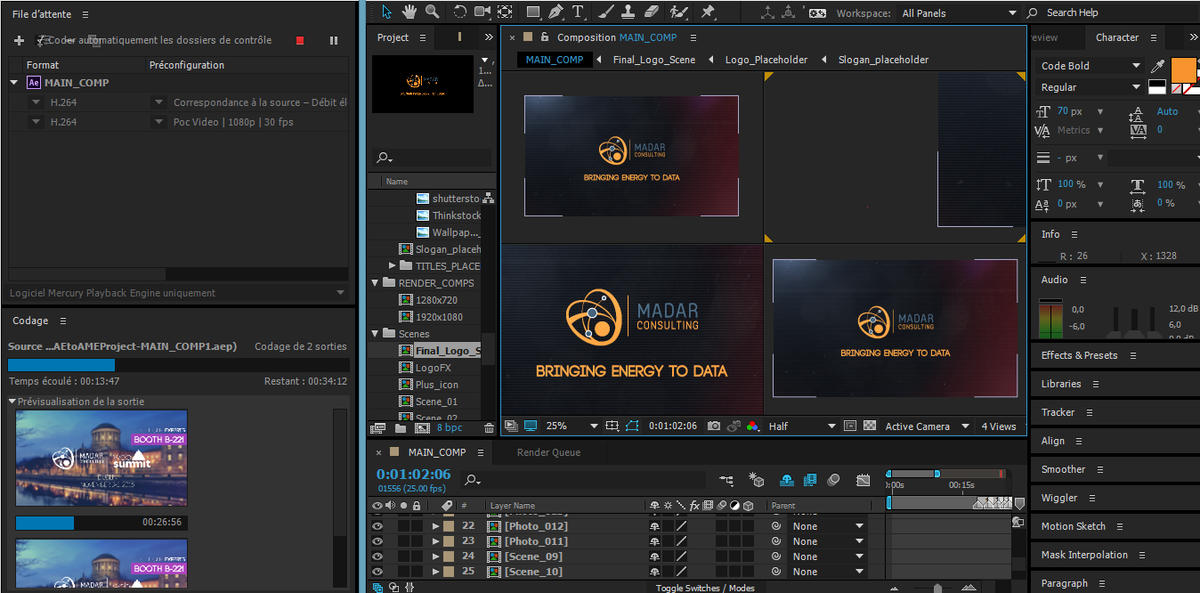
Task: Click the timeline layer search field
Action: pyautogui.click(x=585, y=481)
